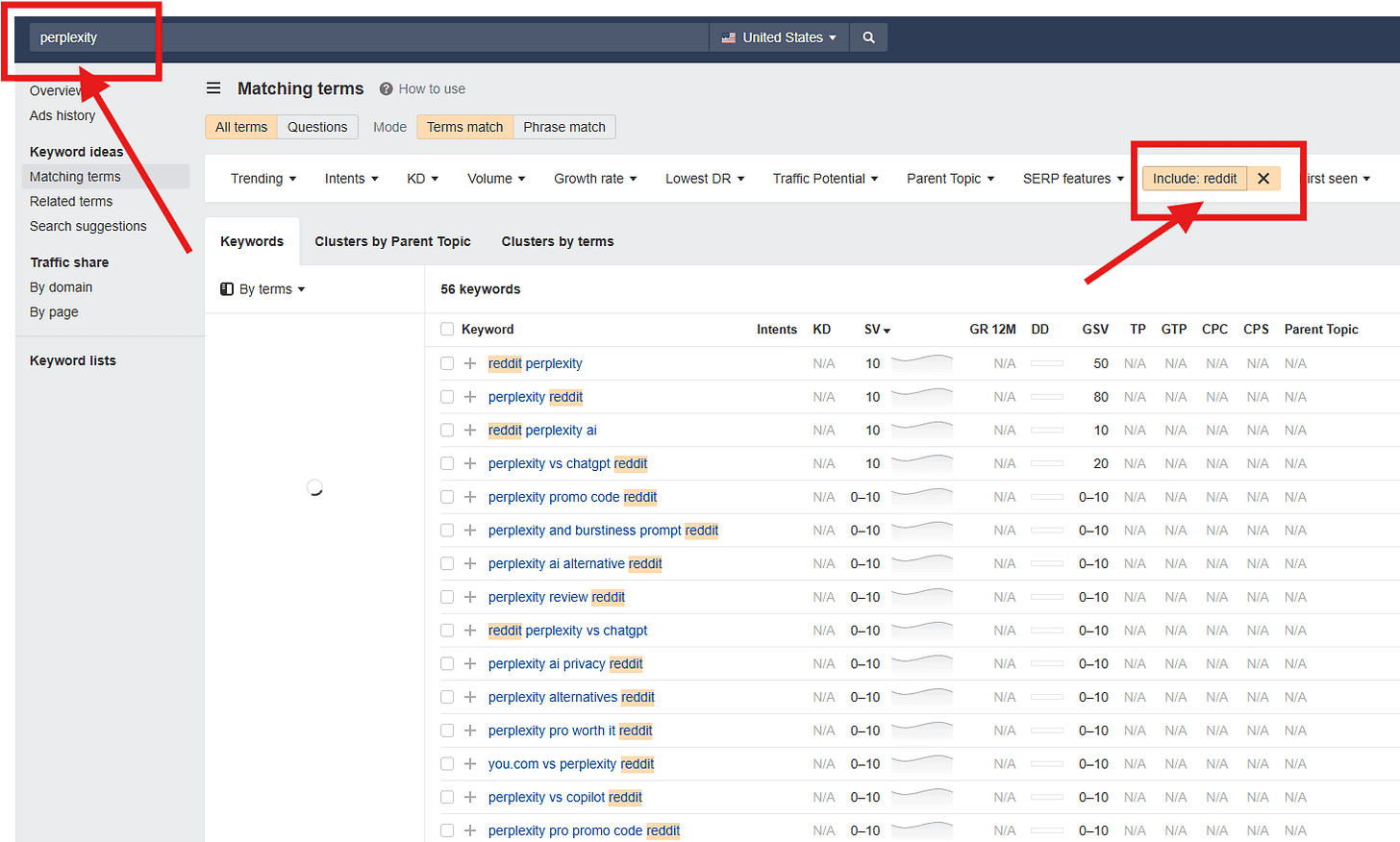1400x842 pixels.
Task: Switch to Clusters by Parent Topic tab
Action: (392, 241)
